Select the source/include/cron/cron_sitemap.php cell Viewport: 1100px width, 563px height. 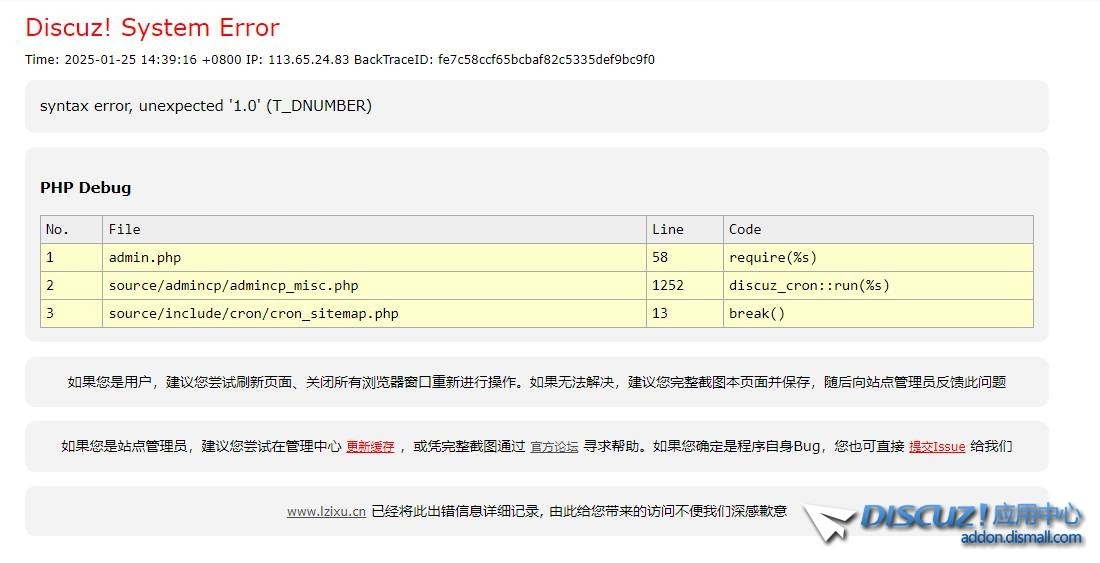(374, 313)
